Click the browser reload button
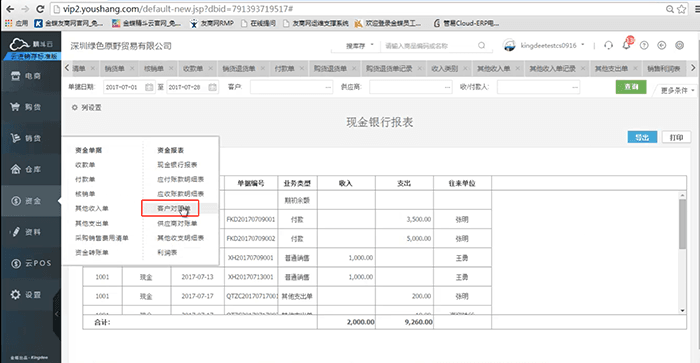The width and height of the screenshot is (700, 363). [x=40, y=8]
